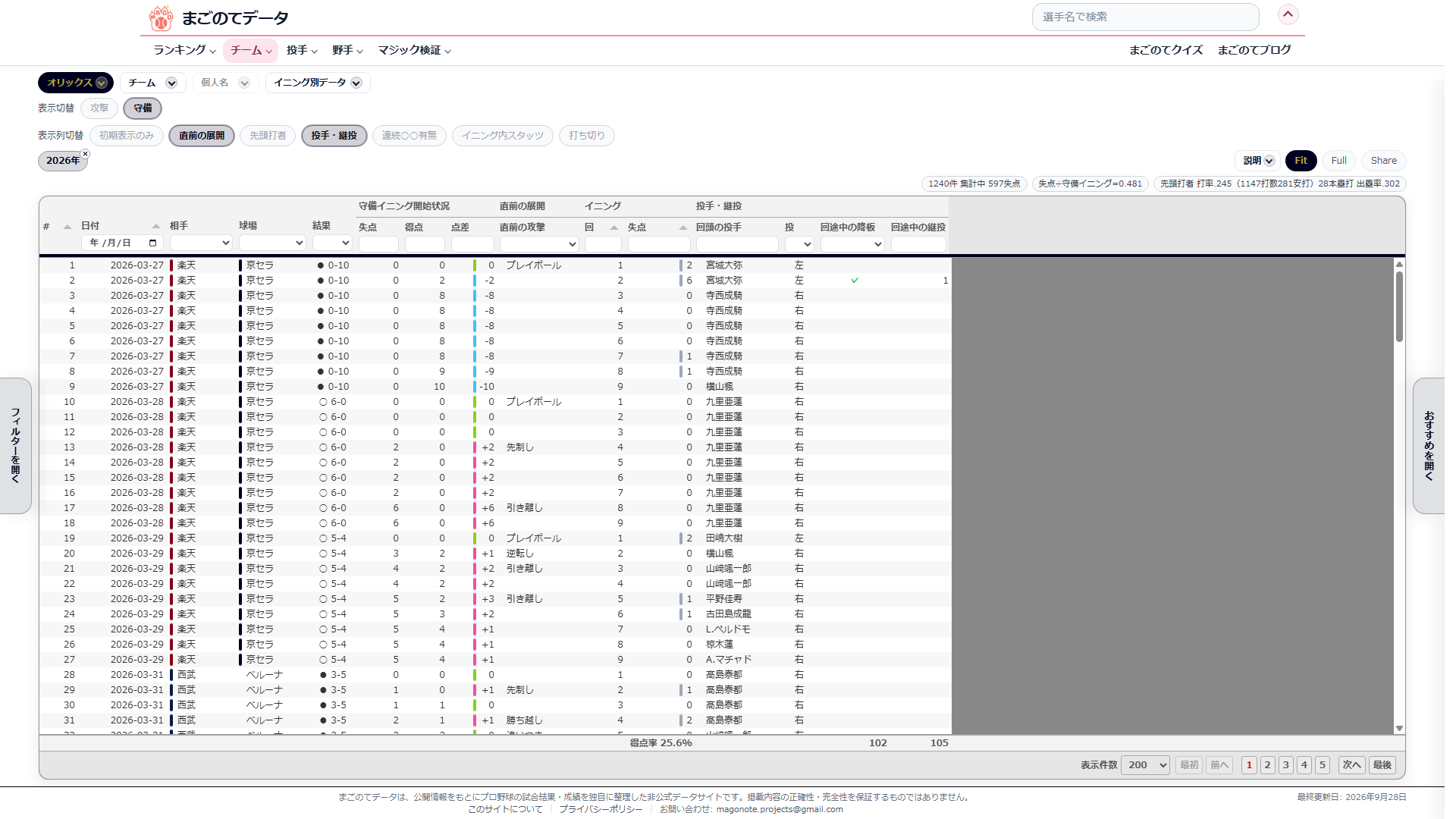
Task: Click the pink up-arrow circle icon
Action: click(x=1288, y=14)
